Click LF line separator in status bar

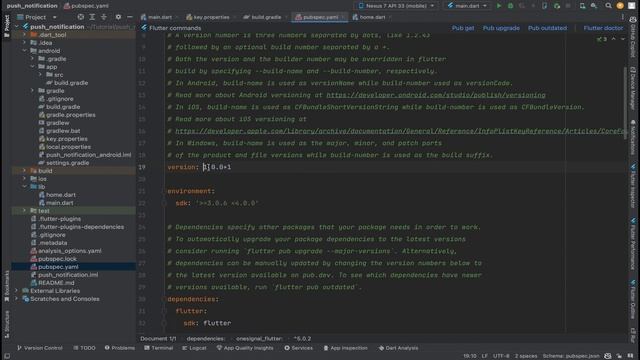[484, 356]
